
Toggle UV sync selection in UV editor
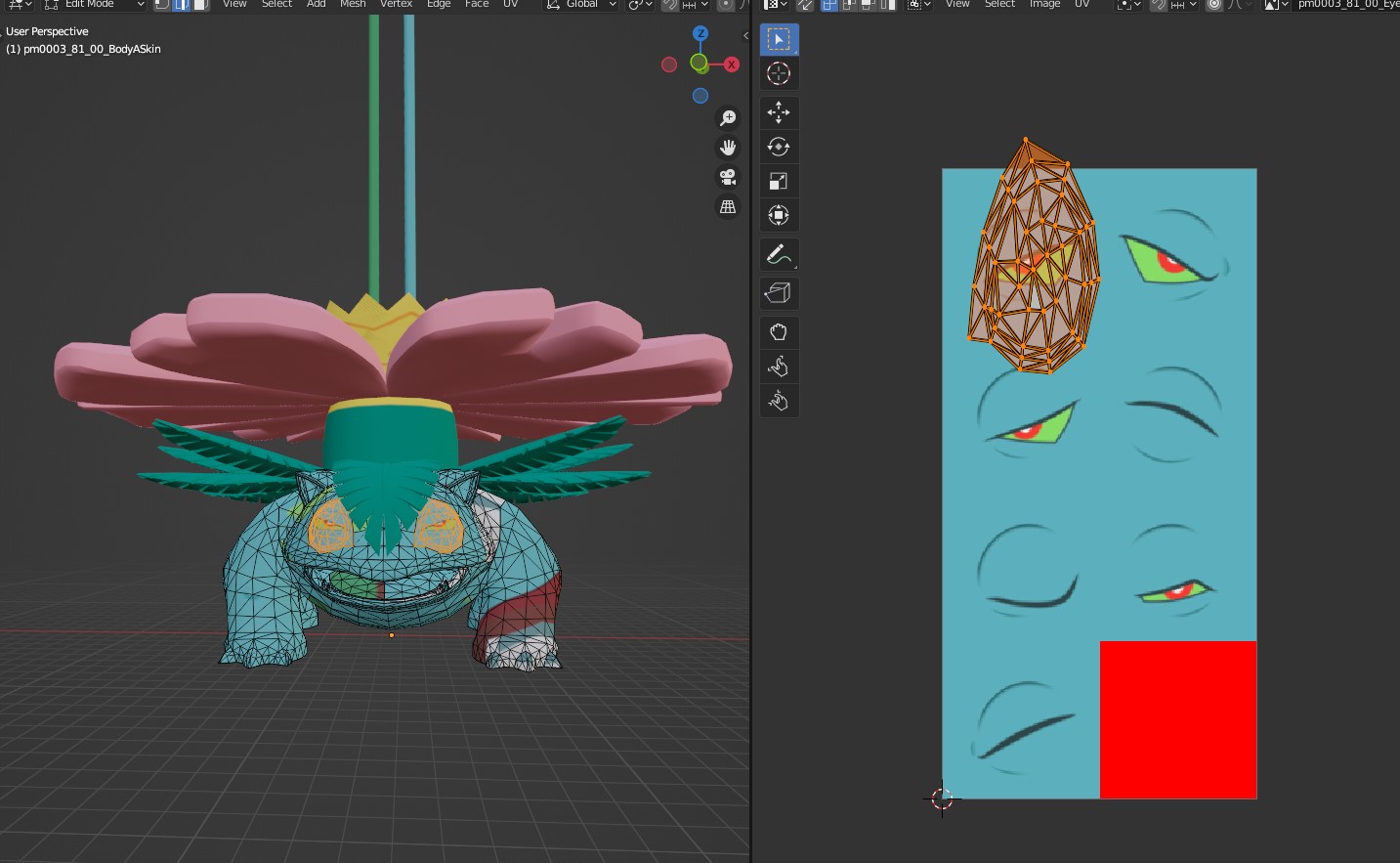coord(805,4)
